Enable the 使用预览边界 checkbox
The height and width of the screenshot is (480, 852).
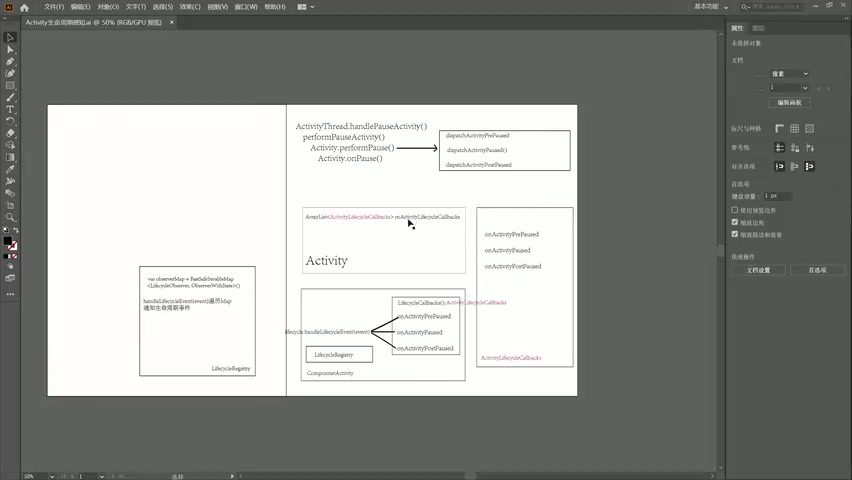click(x=735, y=211)
